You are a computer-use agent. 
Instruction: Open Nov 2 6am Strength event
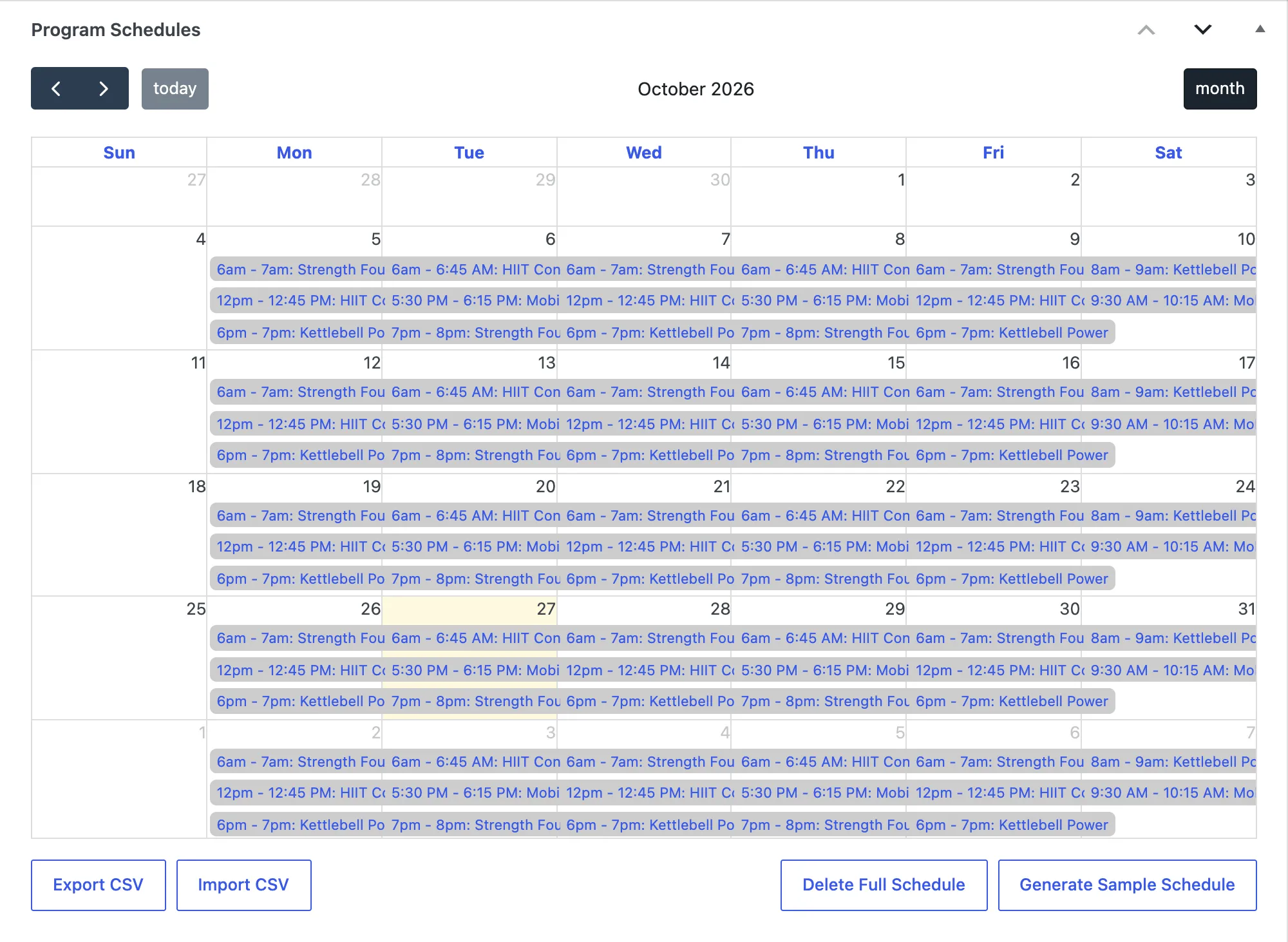298,762
